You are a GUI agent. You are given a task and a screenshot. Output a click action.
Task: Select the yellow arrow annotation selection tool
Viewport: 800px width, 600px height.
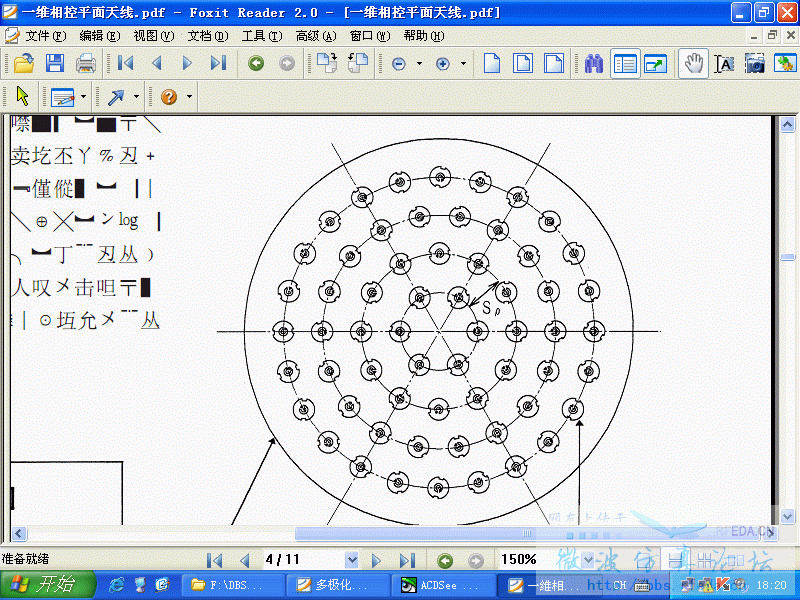22,96
